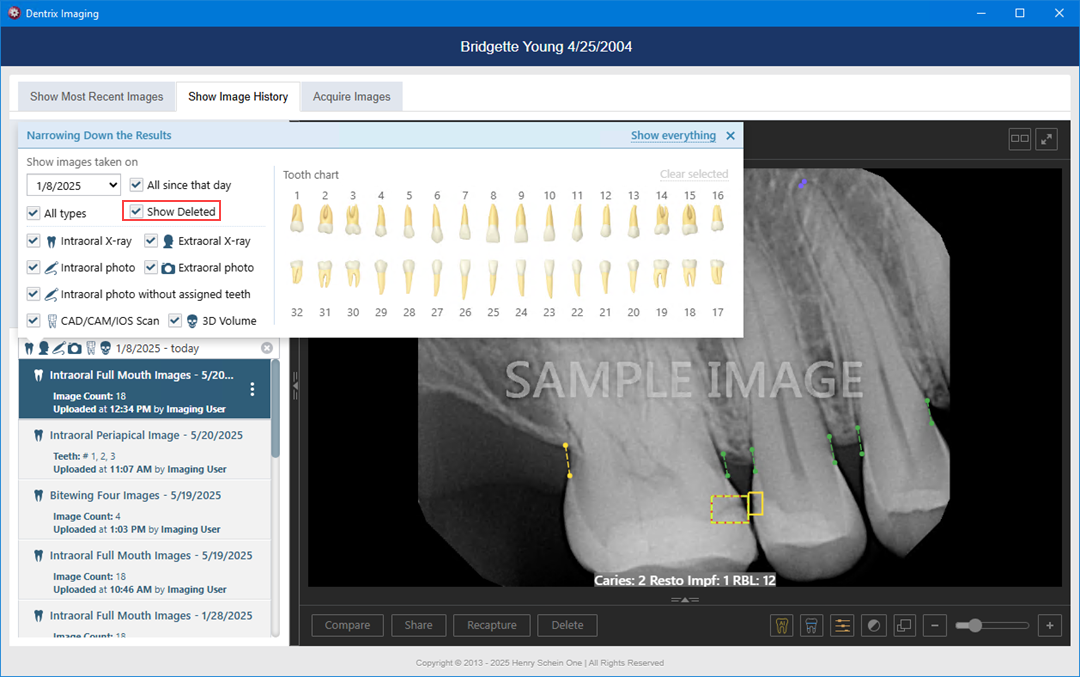The image size is (1080, 677).
Task: Open the 1/8/2025 date dropdown
Action: (x=74, y=185)
